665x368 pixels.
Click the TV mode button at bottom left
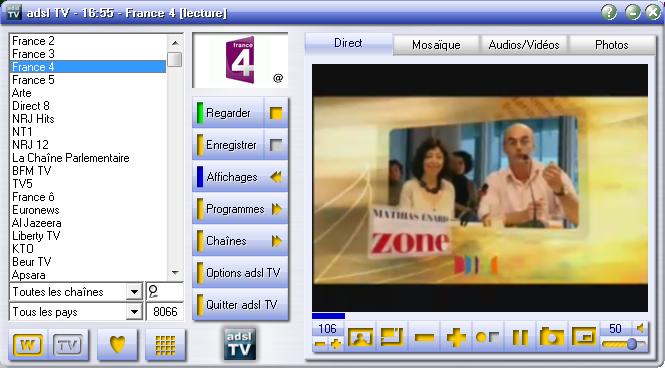(x=68, y=345)
